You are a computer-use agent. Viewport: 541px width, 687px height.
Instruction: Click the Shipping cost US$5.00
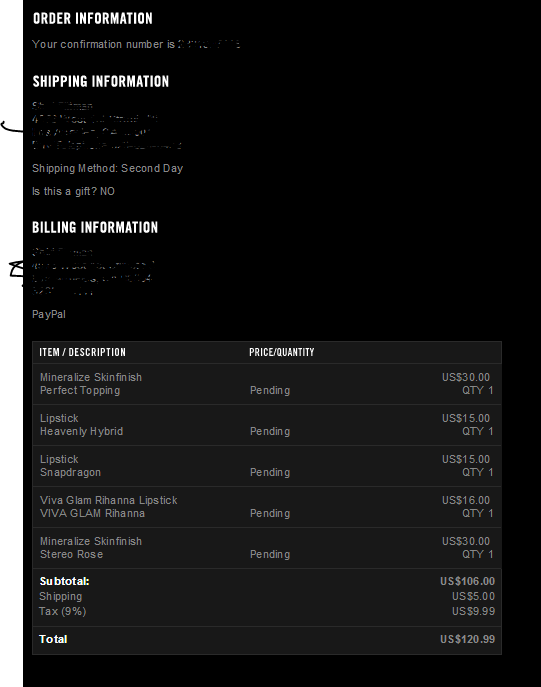474,596
